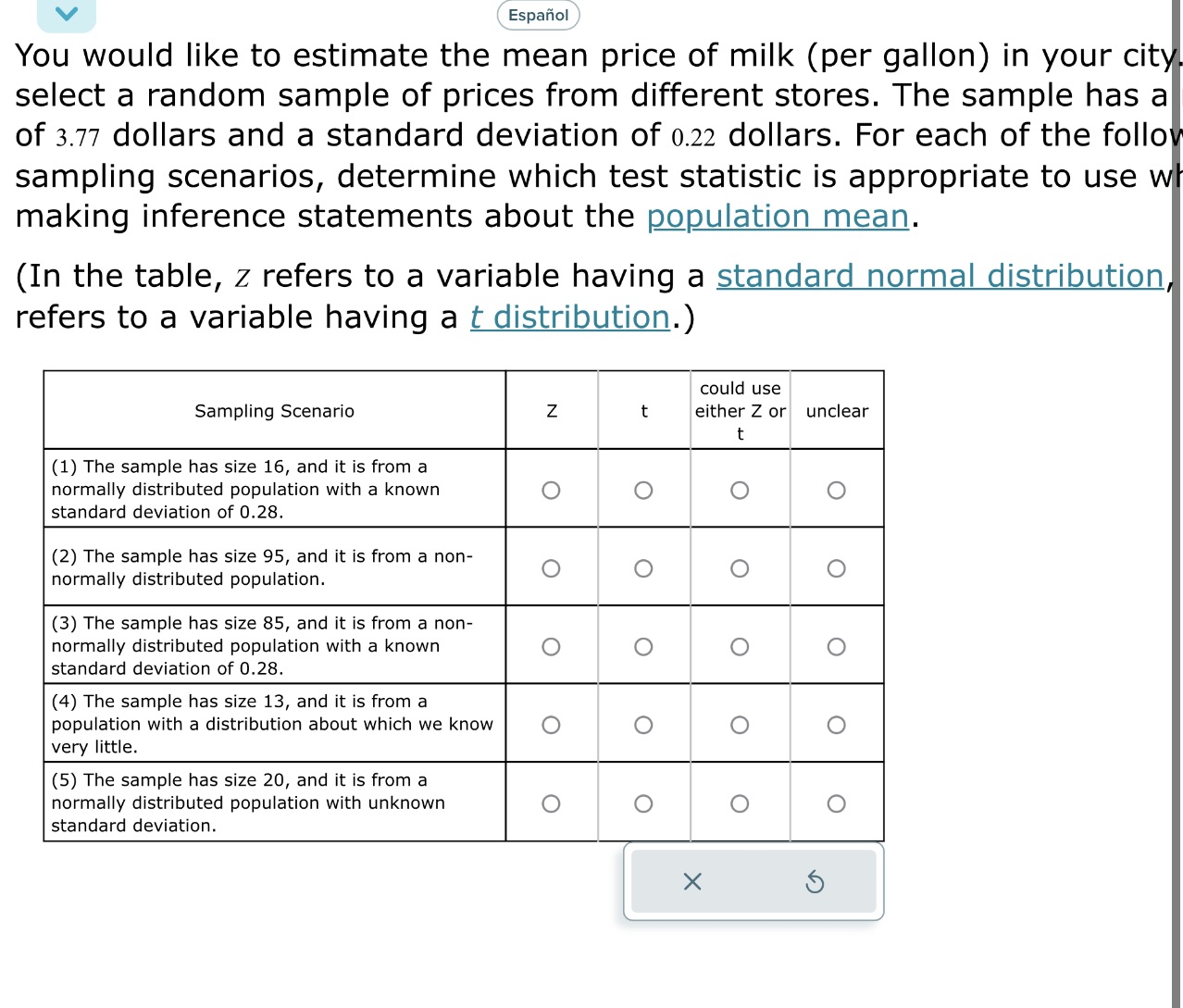Choose 'could use either' for scenario 2
1183x1008 pixels.
click(x=740, y=568)
